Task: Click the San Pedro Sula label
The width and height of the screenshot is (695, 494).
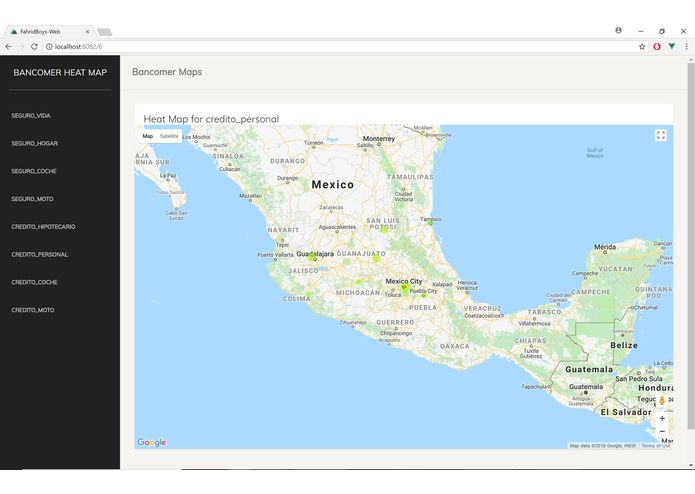Action: point(638,379)
